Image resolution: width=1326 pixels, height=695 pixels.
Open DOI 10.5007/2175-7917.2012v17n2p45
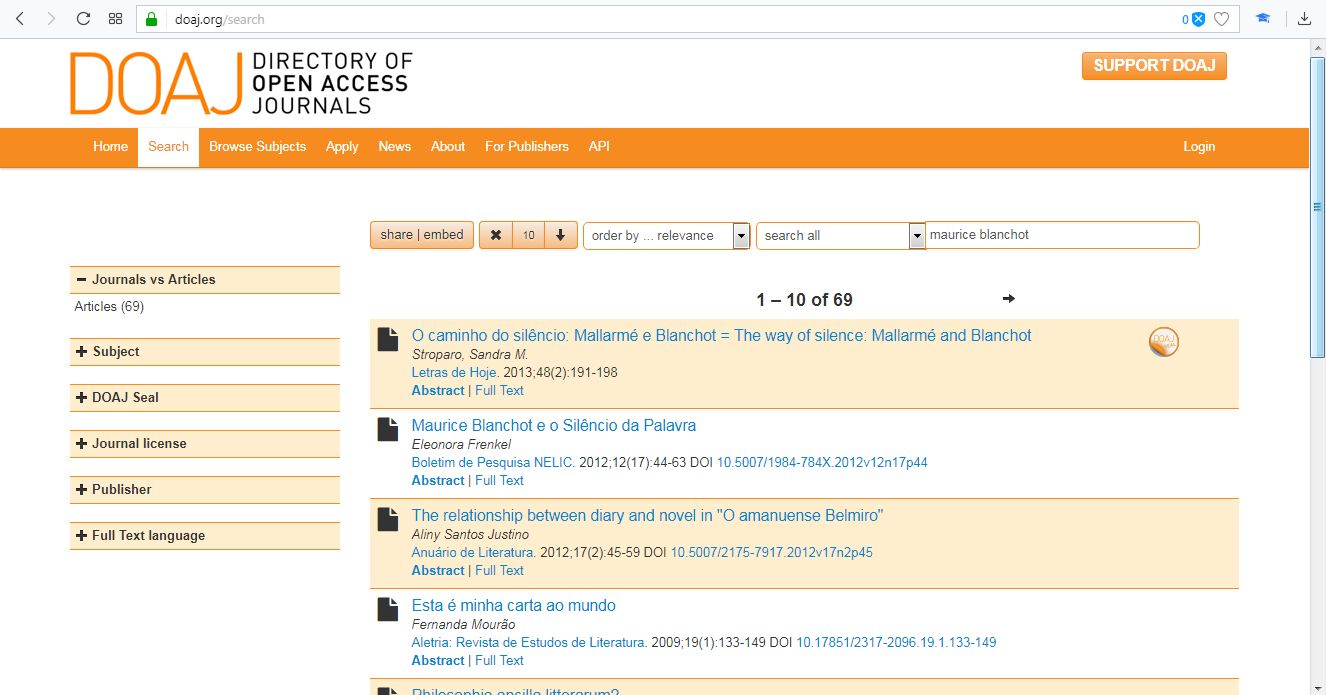(x=771, y=552)
